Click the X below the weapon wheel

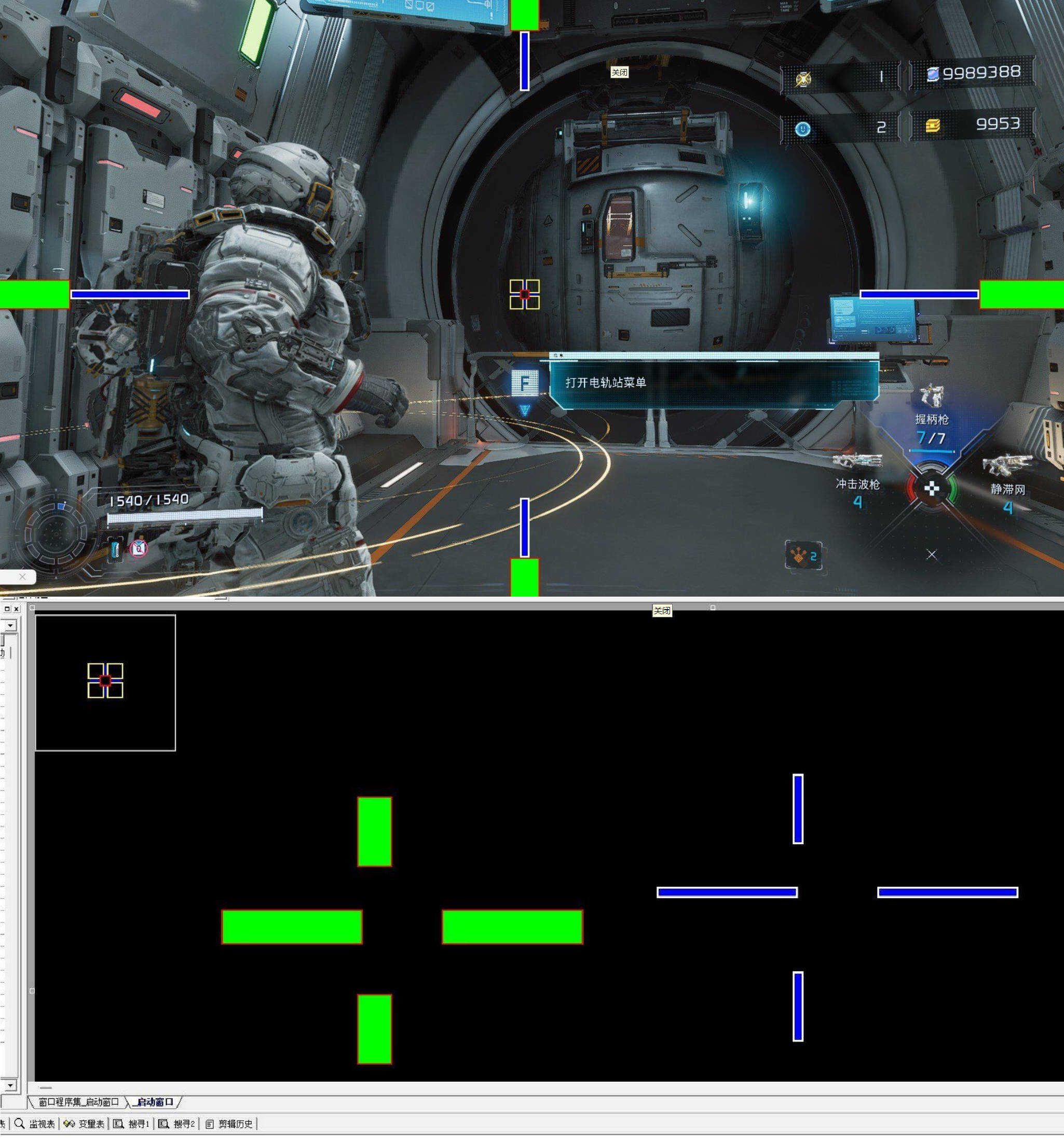(x=932, y=554)
